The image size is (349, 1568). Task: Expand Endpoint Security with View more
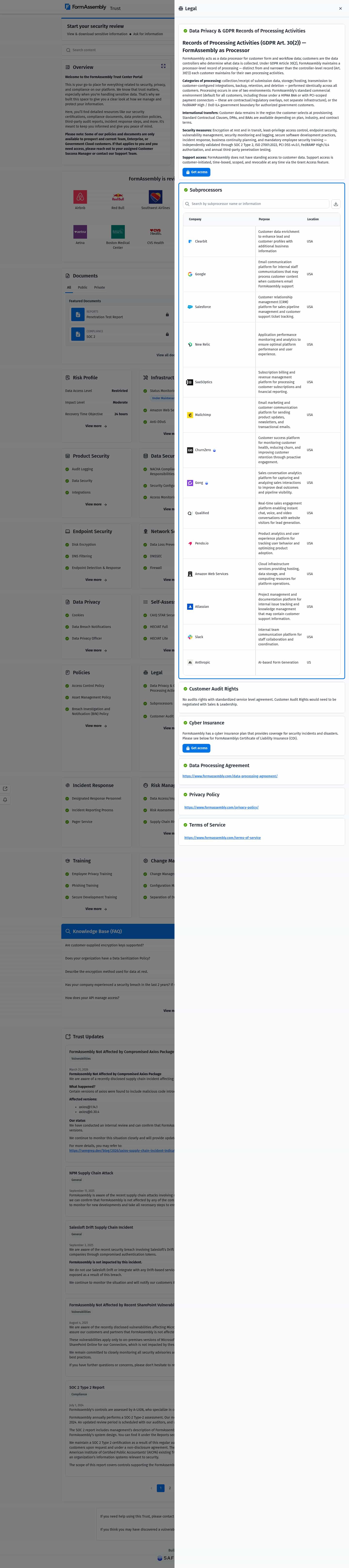pos(96,580)
